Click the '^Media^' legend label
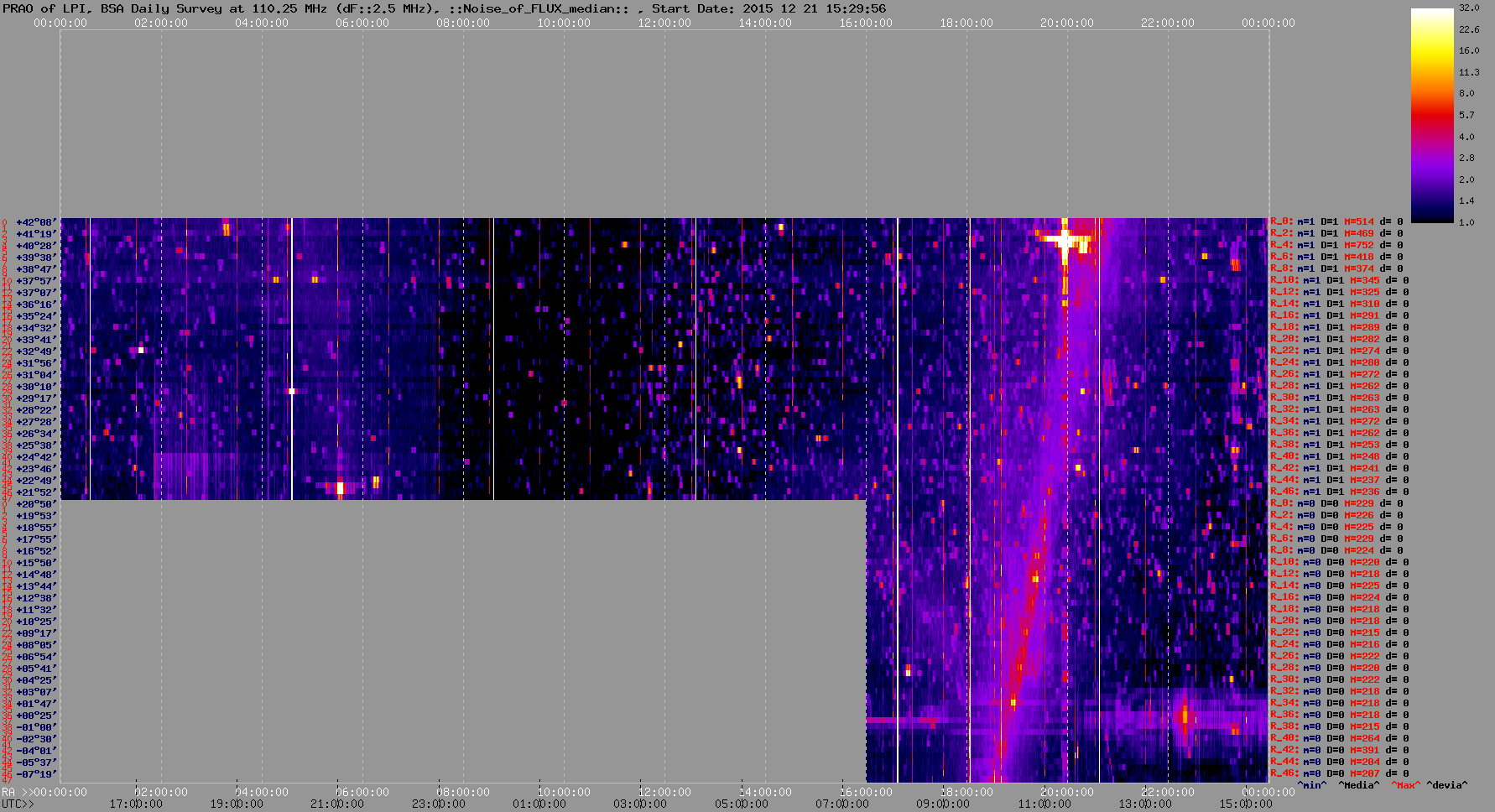1495x812 pixels. 1359,785
